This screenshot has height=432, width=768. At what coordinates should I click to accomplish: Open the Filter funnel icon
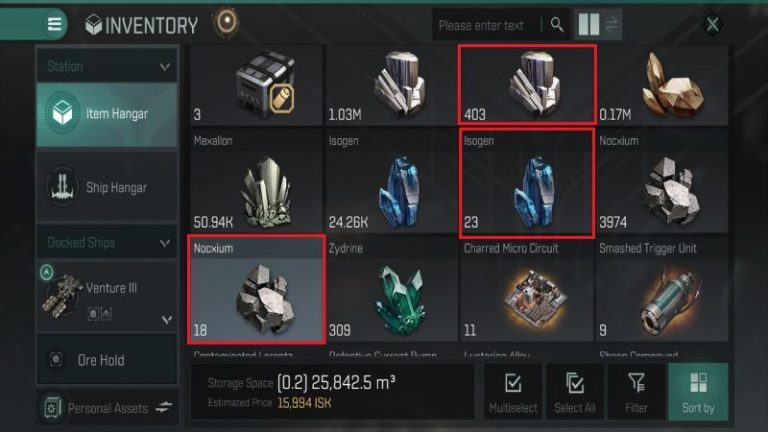click(636, 392)
